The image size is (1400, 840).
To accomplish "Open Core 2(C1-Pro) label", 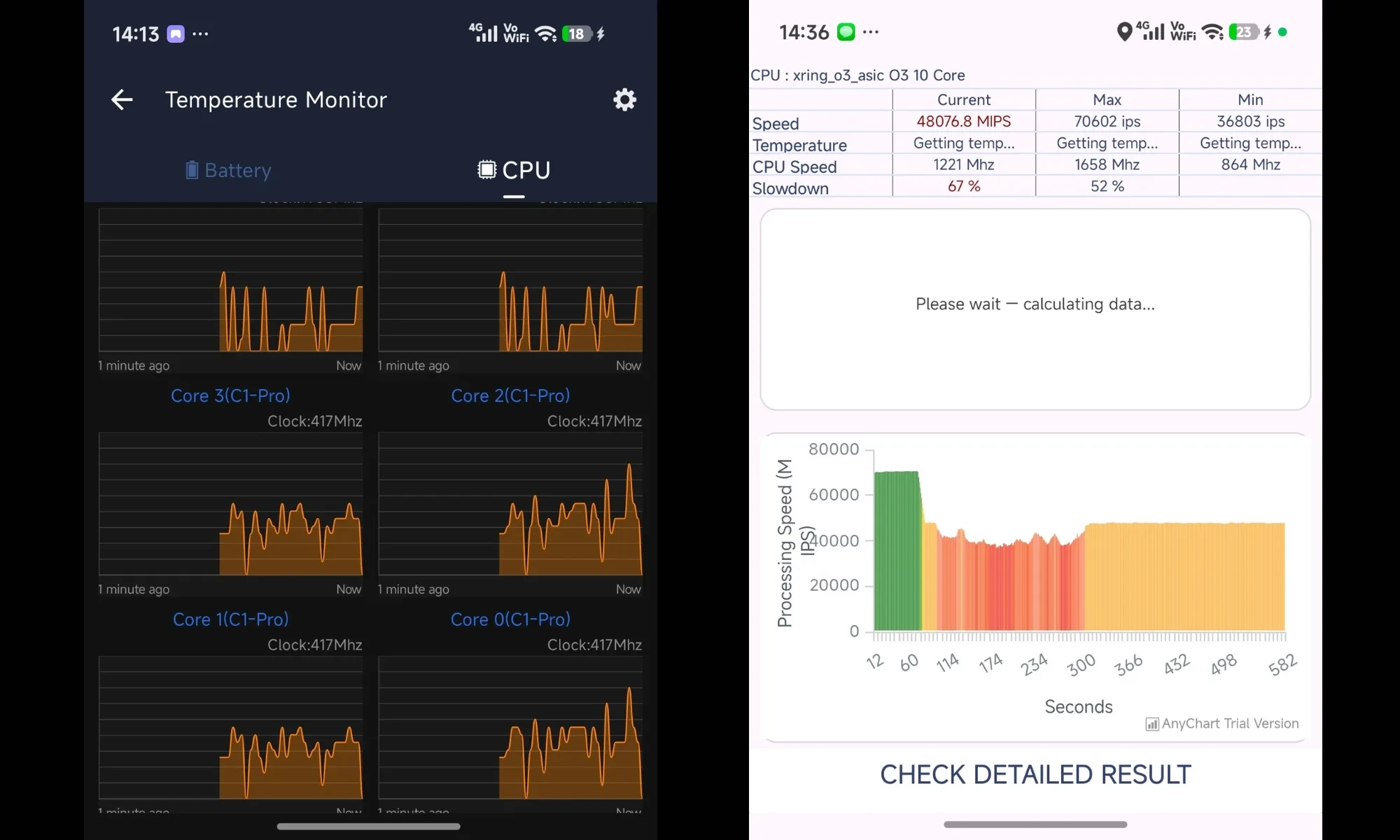I will (x=510, y=395).
